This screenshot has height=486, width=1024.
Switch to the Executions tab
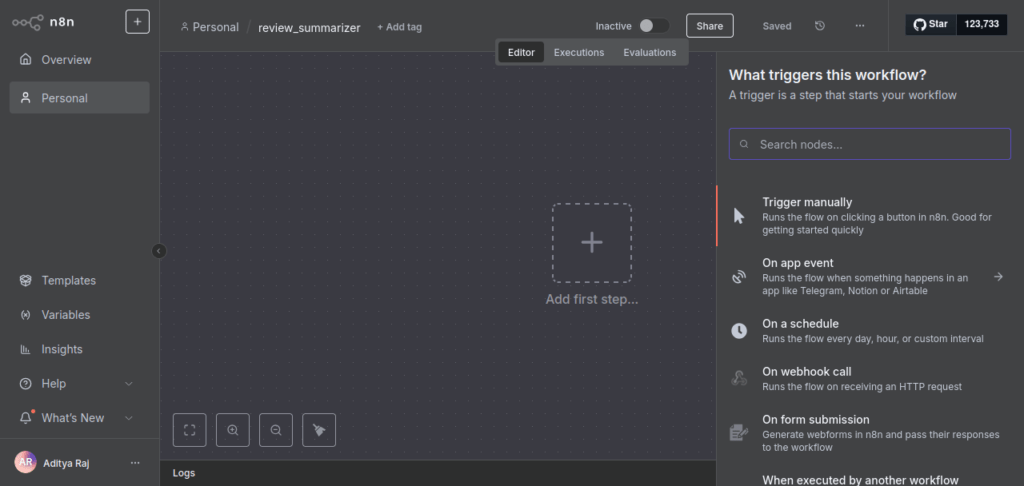click(579, 52)
